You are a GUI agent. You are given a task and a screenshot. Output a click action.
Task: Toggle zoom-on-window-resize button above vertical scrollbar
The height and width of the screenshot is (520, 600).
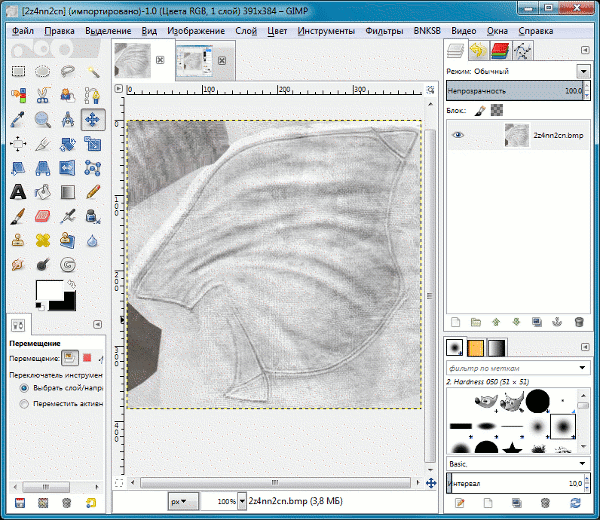coord(430,90)
